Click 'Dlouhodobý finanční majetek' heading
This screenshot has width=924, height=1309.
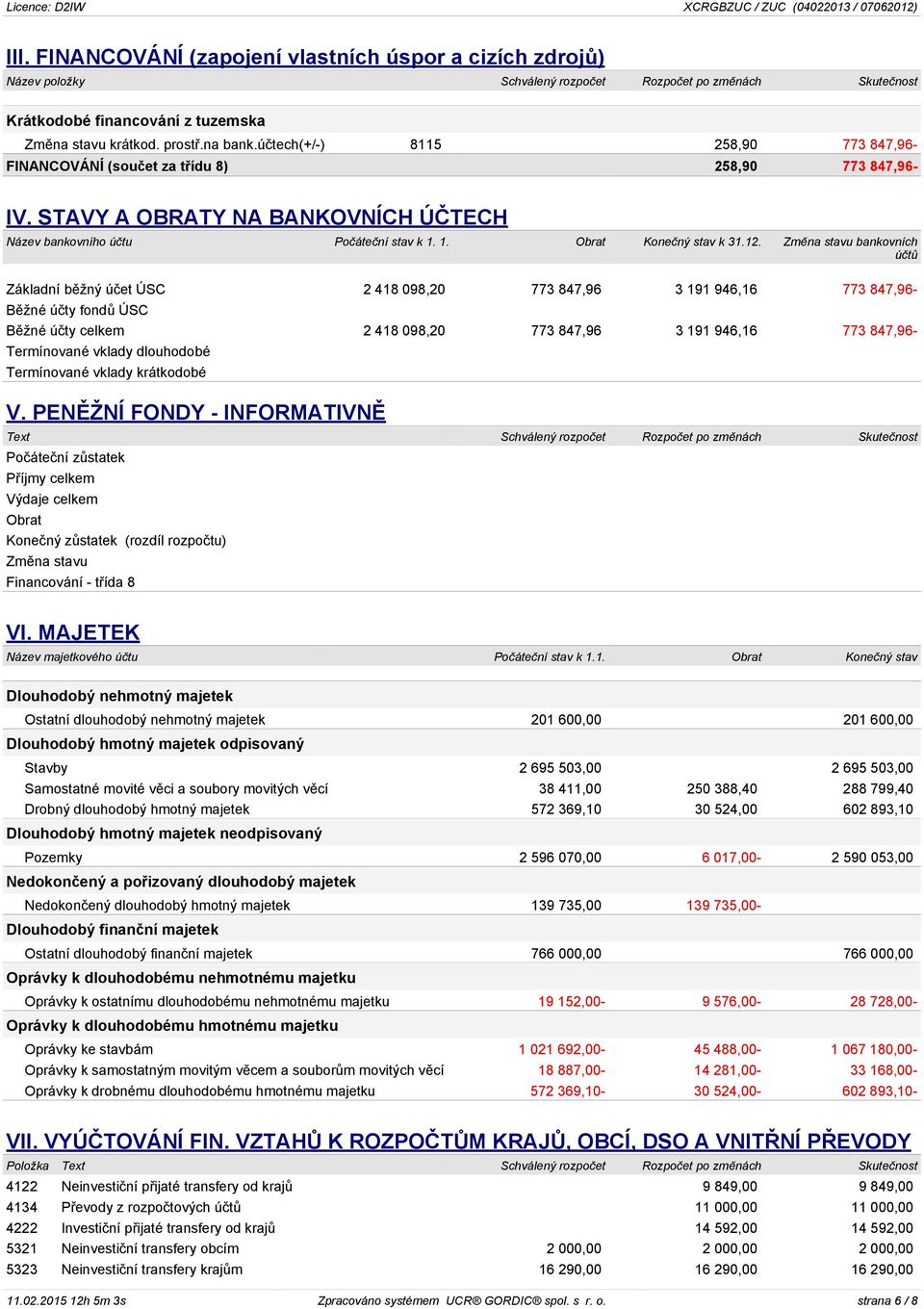(113, 930)
